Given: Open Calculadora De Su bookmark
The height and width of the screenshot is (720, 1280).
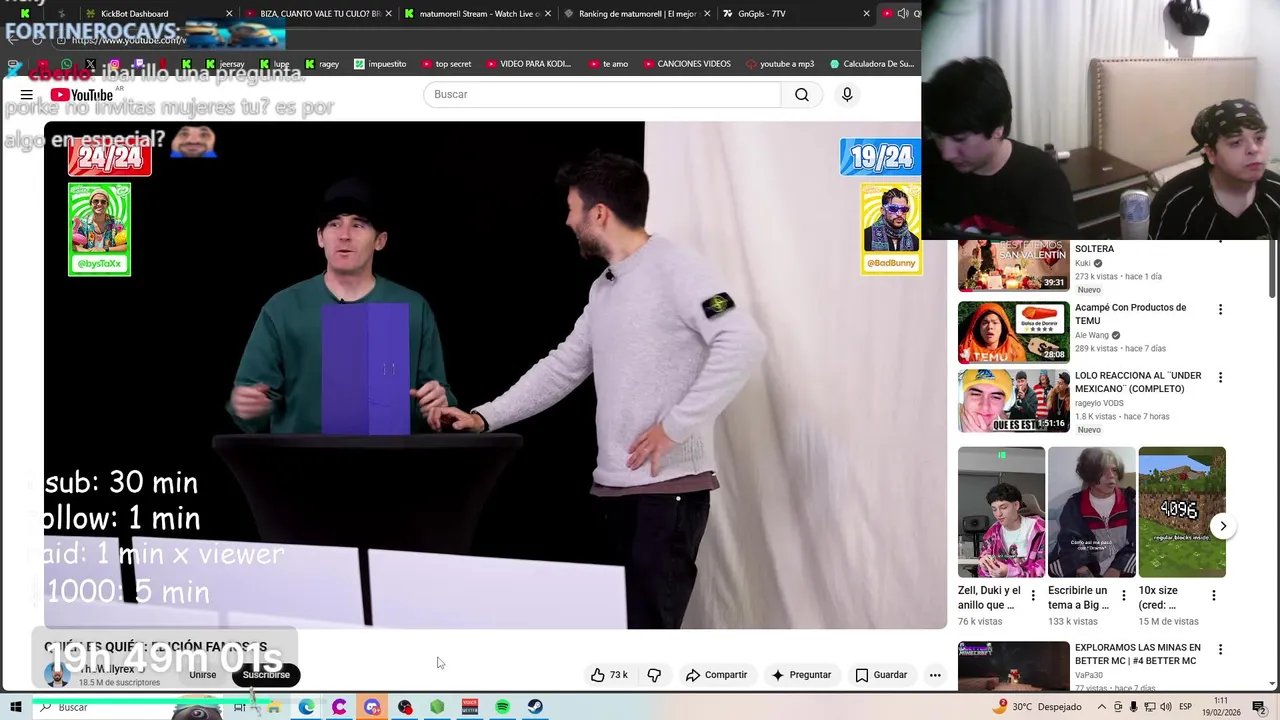Looking at the screenshot, I should (871, 64).
